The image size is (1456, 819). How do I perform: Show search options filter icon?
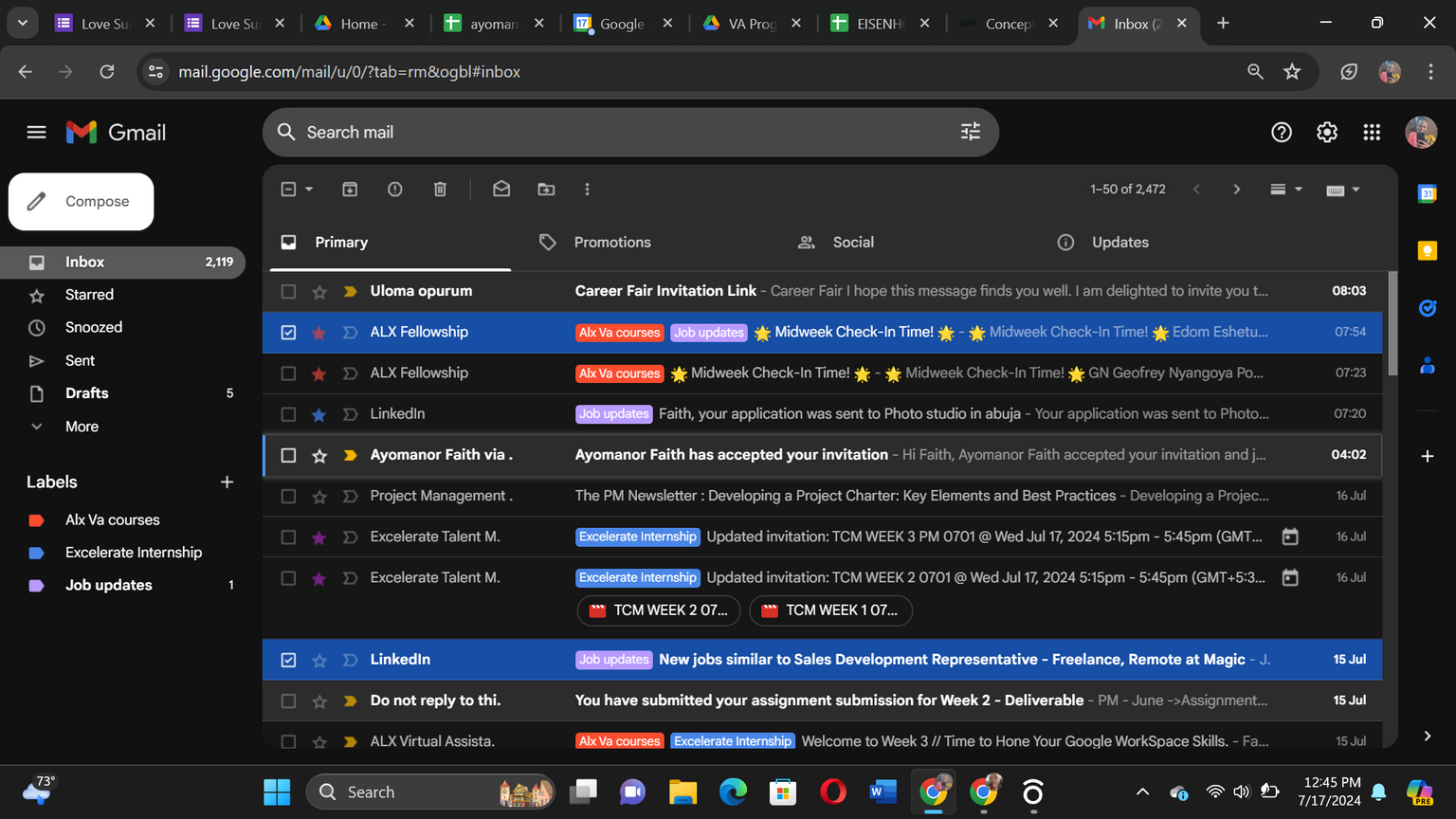(x=971, y=132)
